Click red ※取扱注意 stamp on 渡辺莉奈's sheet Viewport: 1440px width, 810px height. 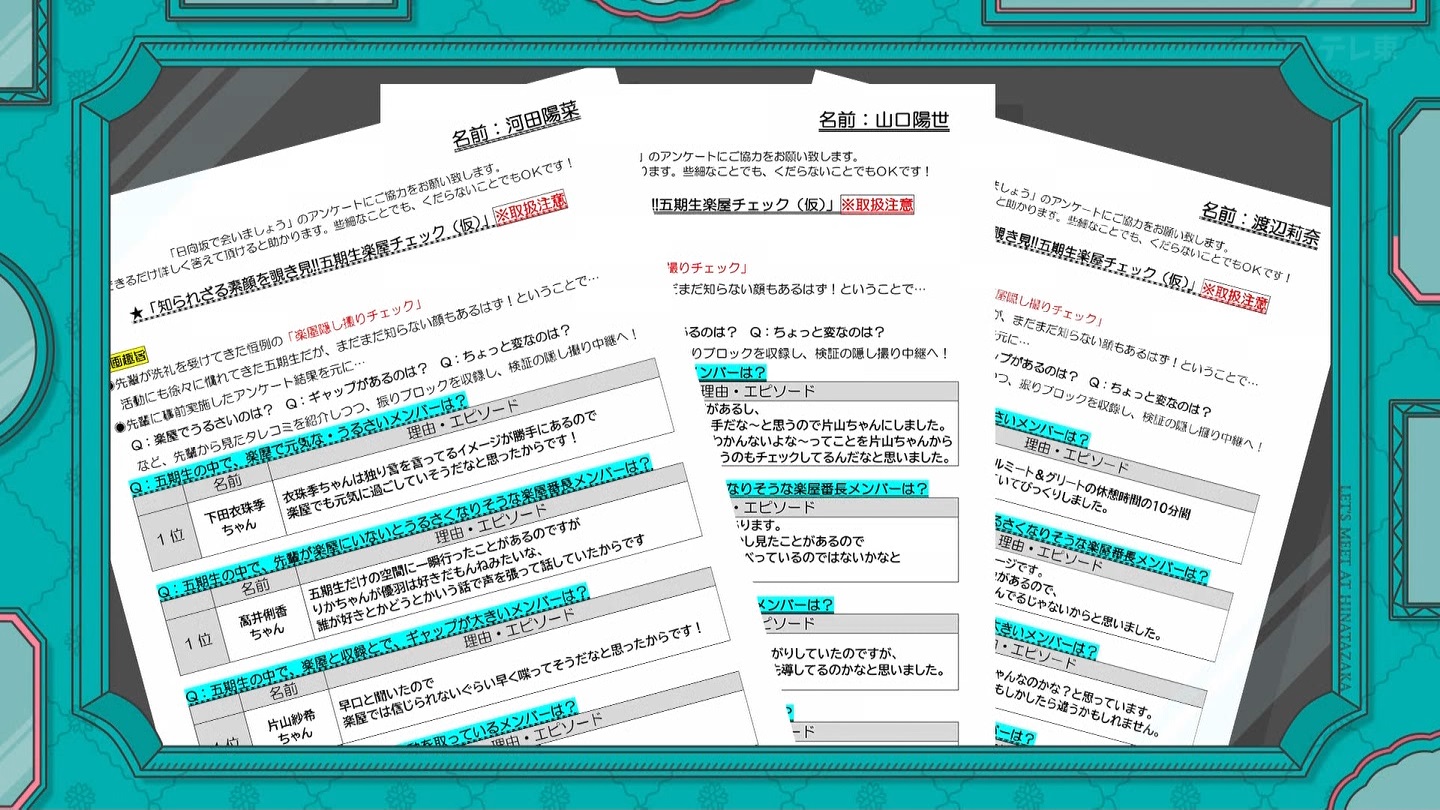point(1234,295)
